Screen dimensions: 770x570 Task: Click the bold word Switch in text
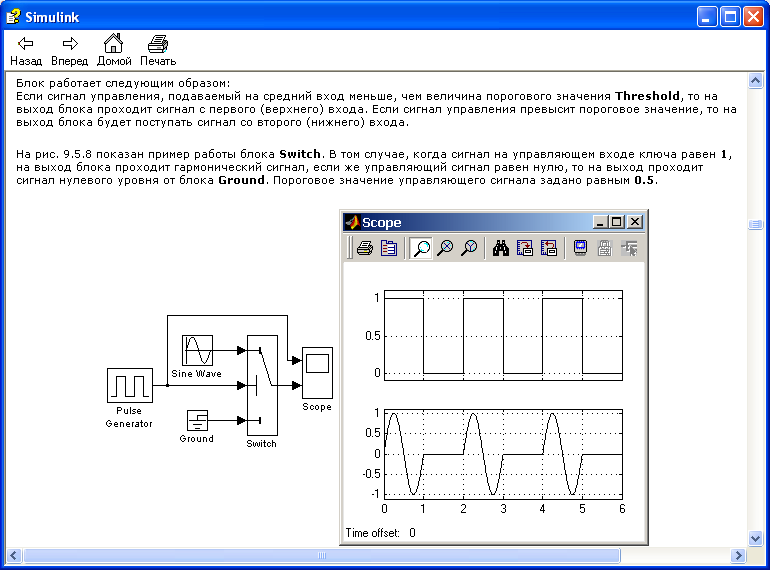click(300, 154)
